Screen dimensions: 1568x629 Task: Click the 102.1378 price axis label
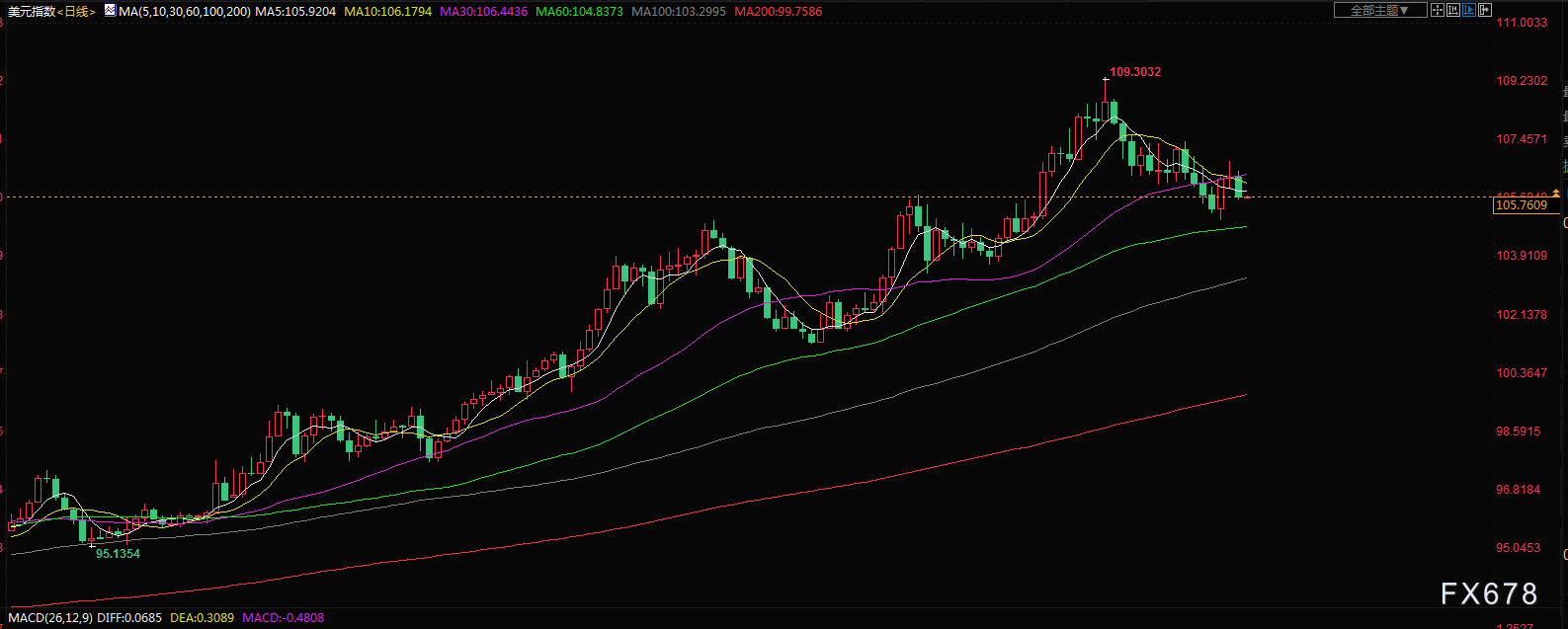coord(1522,315)
